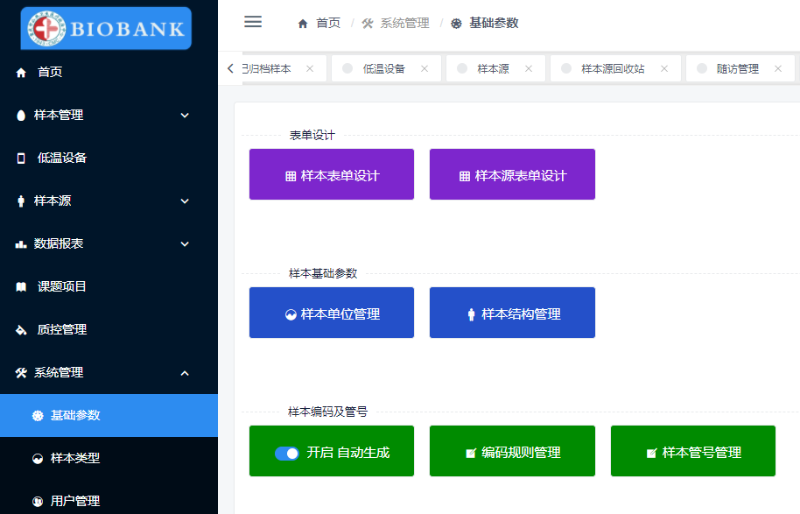The image size is (800, 514).
Task: Close the 低温设备 tab
Action: tap(424, 69)
